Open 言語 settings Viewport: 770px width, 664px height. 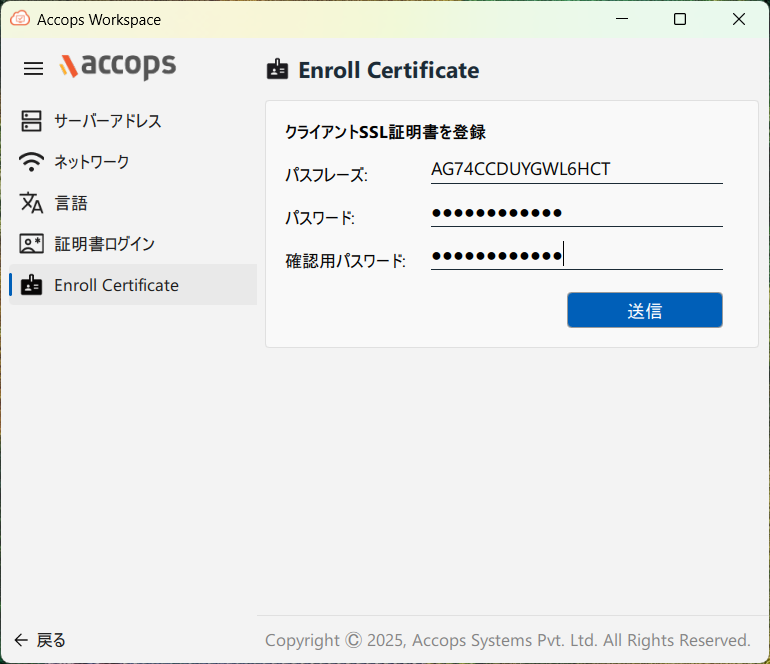coord(133,203)
